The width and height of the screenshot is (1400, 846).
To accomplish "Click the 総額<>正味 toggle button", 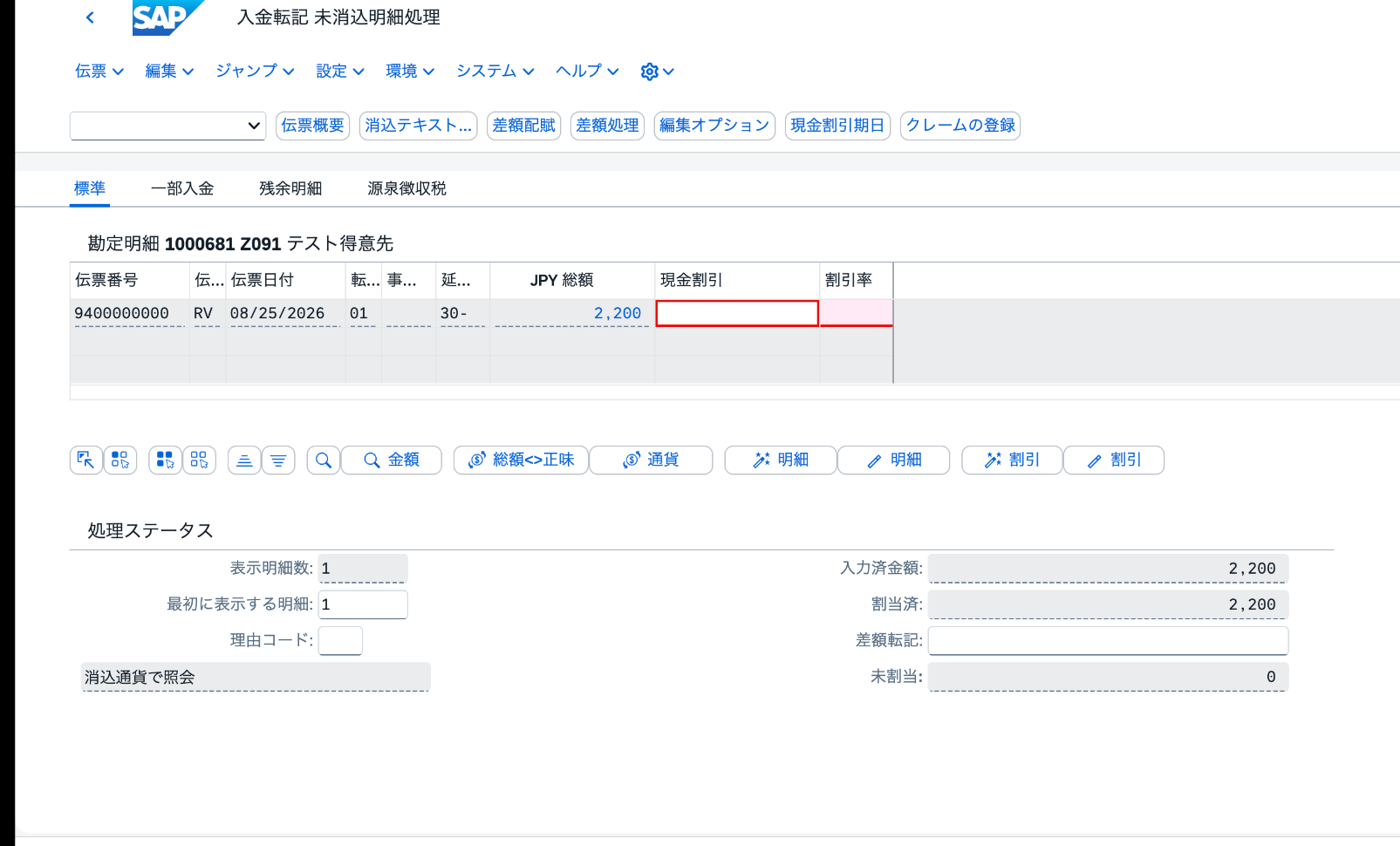I will (x=522, y=460).
